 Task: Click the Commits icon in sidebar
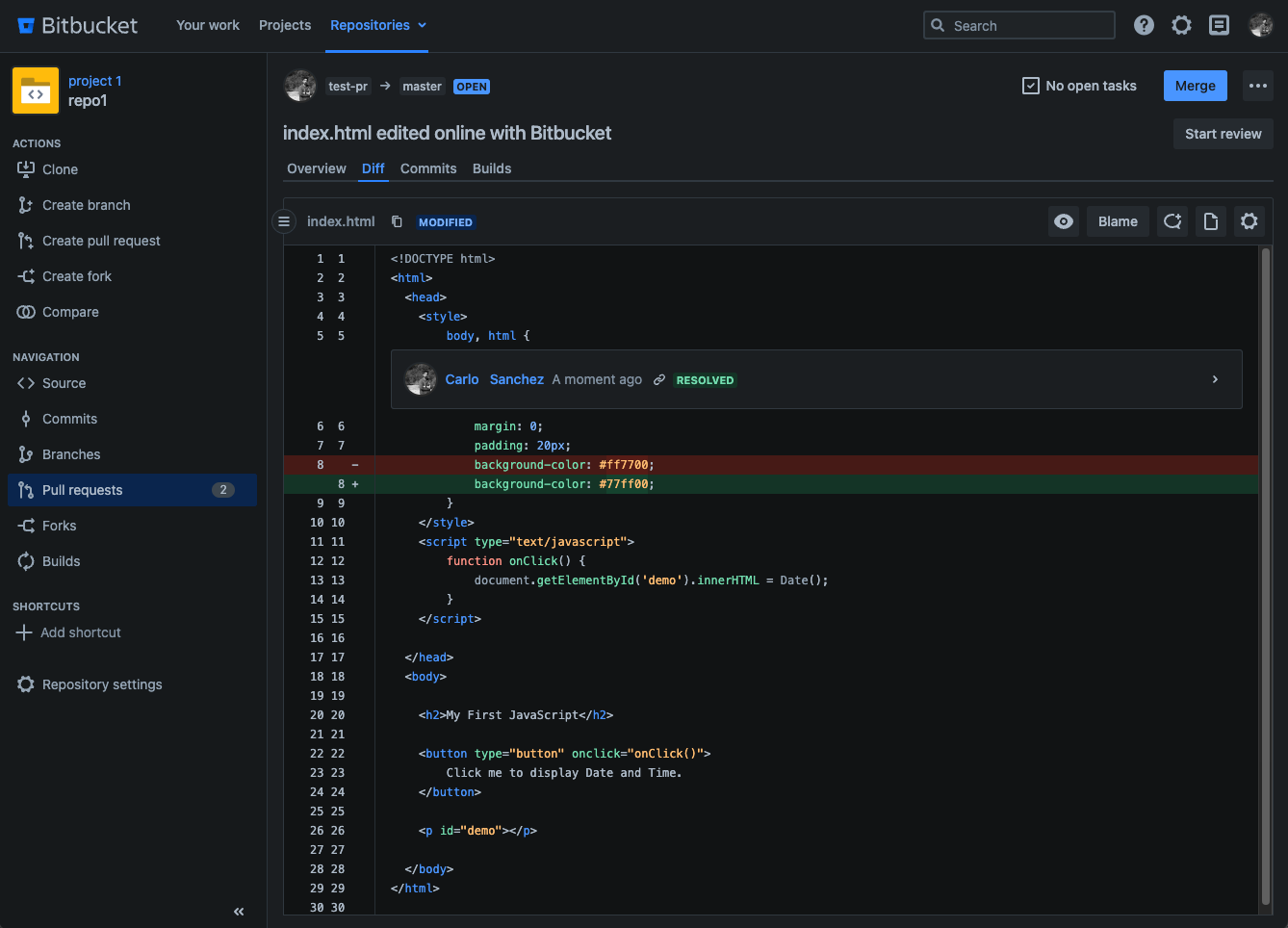pos(26,419)
